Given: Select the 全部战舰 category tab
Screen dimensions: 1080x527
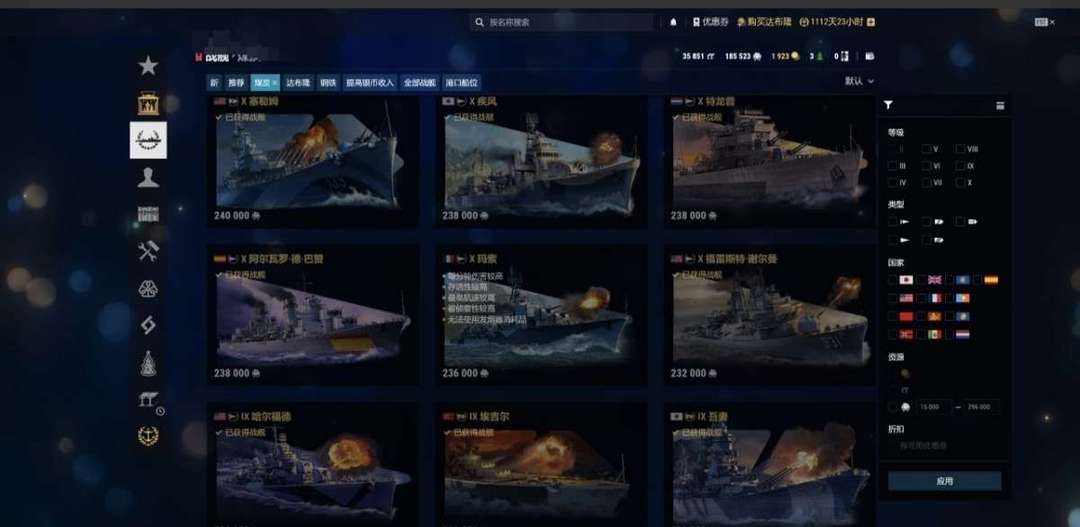Looking at the screenshot, I should coord(419,83).
